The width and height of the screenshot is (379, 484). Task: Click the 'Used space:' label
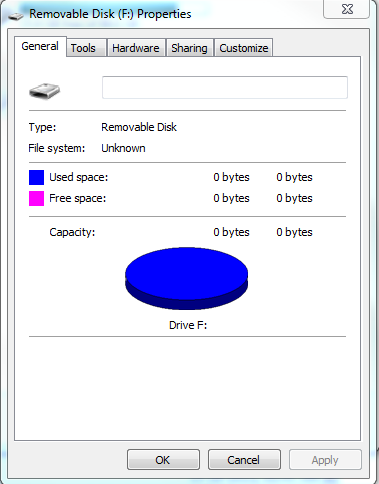(x=79, y=177)
